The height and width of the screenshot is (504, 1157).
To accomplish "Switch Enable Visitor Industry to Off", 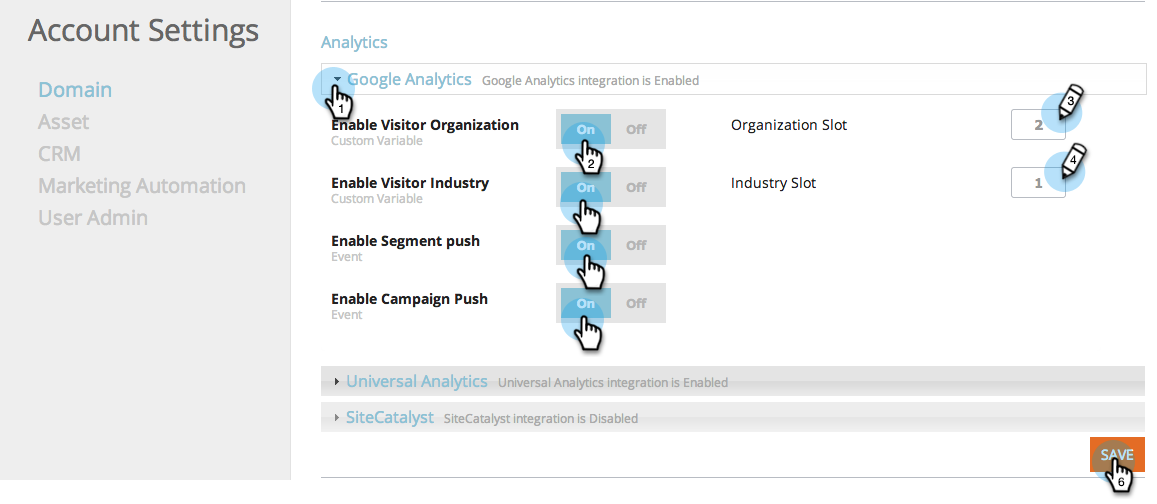I will 637,187.
